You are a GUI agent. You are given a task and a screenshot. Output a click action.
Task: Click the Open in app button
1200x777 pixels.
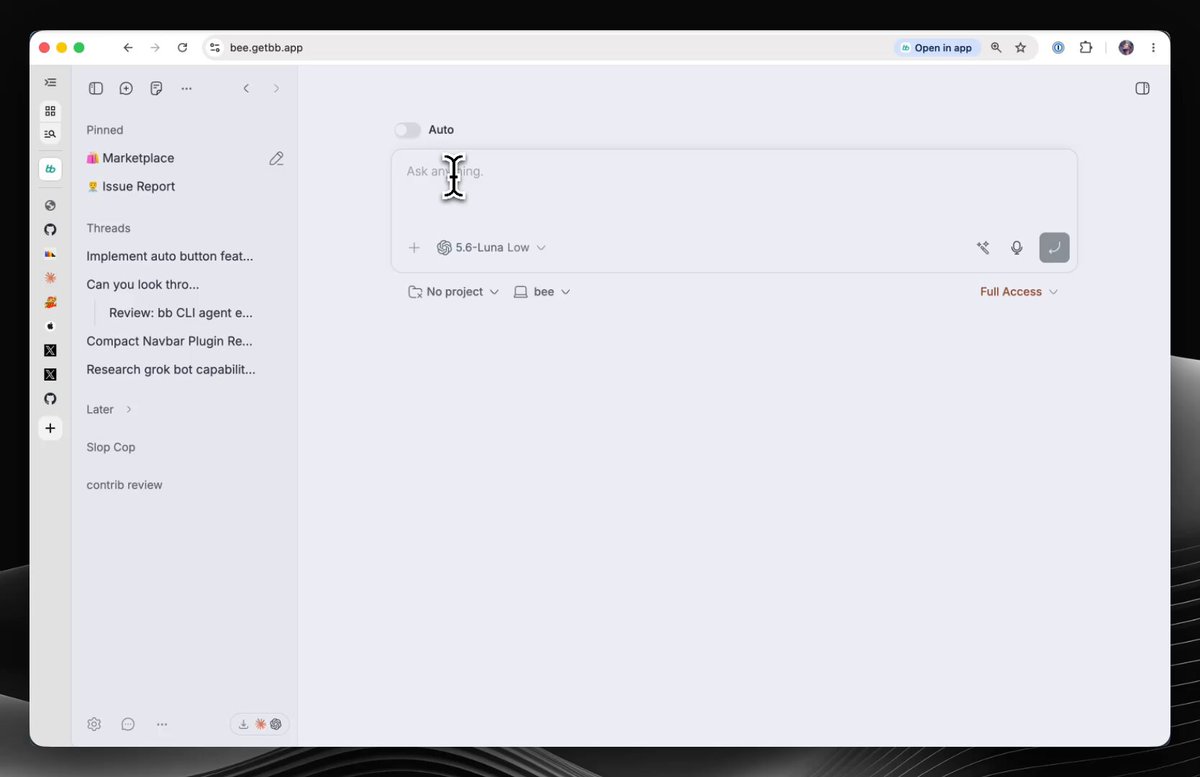(x=935, y=47)
